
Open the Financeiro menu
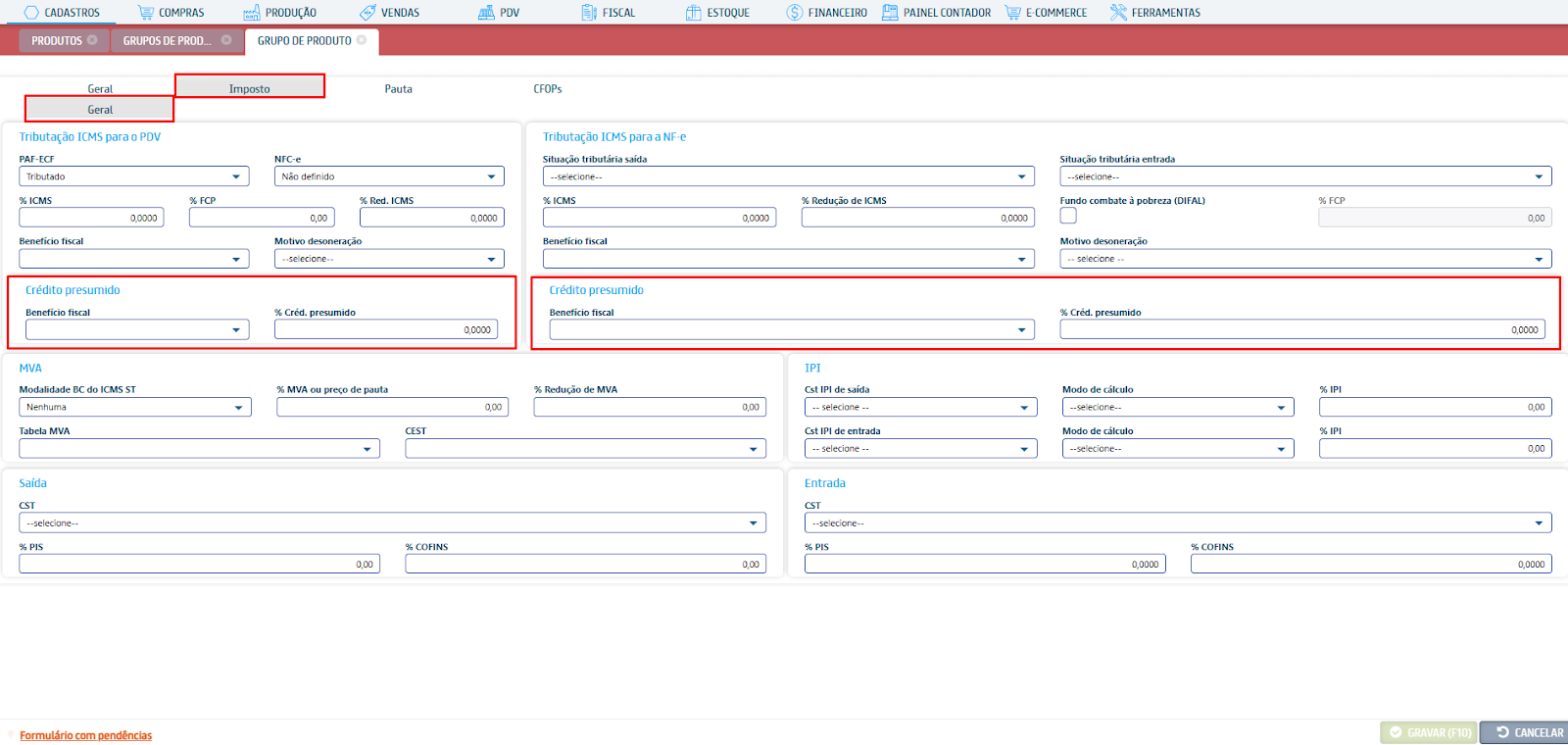coord(827,13)
